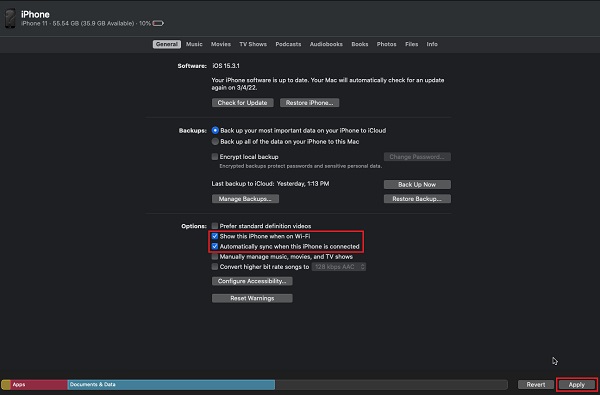Viewport: 600px width, 395px height.
Task: Click Documents & Data storage segment
Action: (171, 385)
